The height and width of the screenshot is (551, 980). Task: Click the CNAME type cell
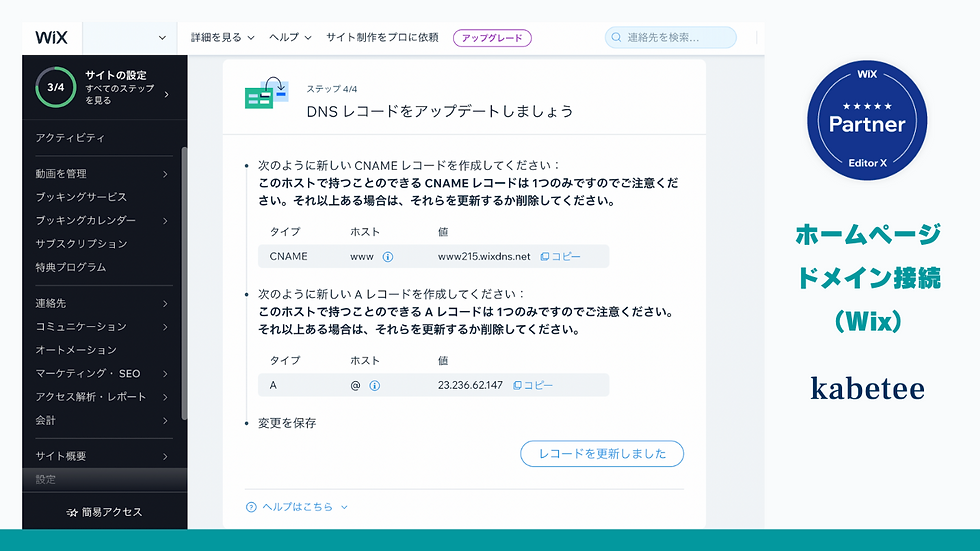(288, 256)
